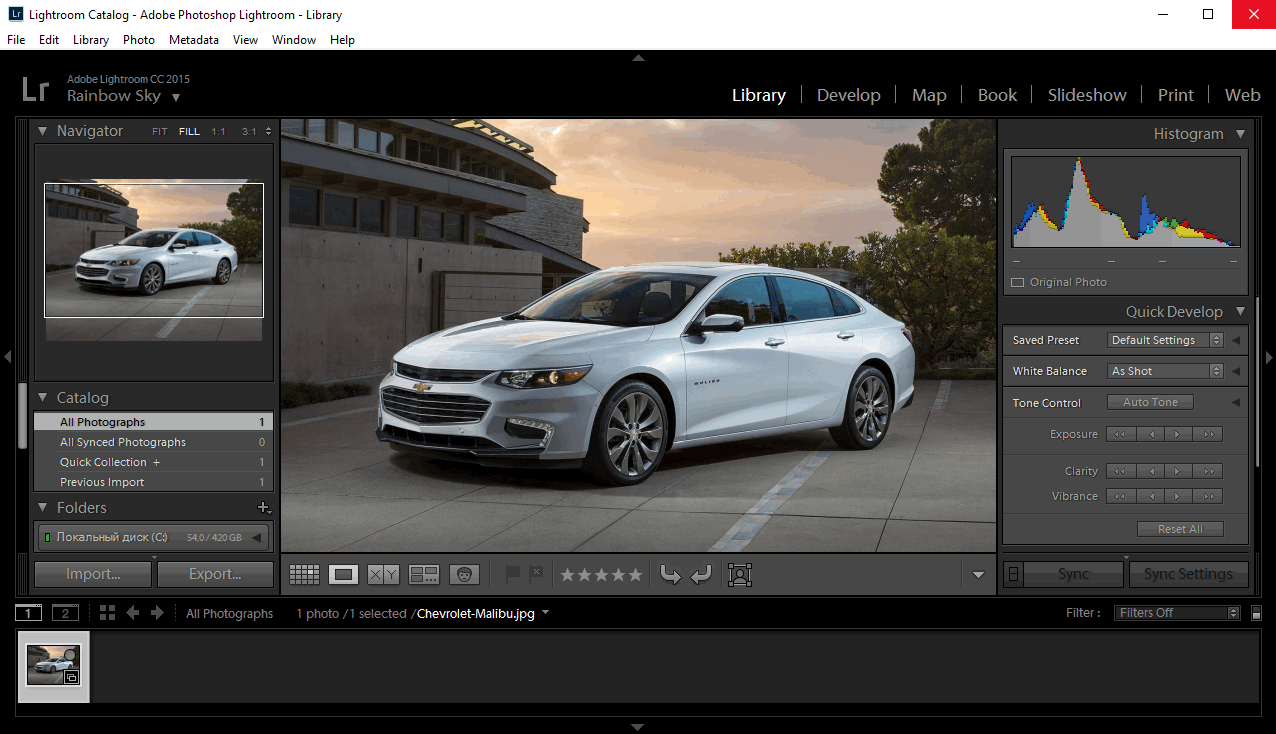
Task: Collapse the Quick Develop panel
Action: (1241, 312)
